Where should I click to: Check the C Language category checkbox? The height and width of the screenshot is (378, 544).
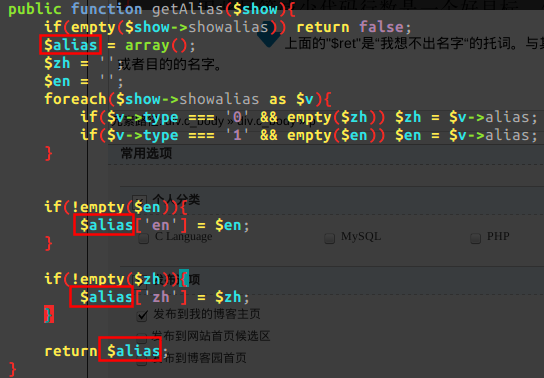pyautogui.click(x=143, y=238)
